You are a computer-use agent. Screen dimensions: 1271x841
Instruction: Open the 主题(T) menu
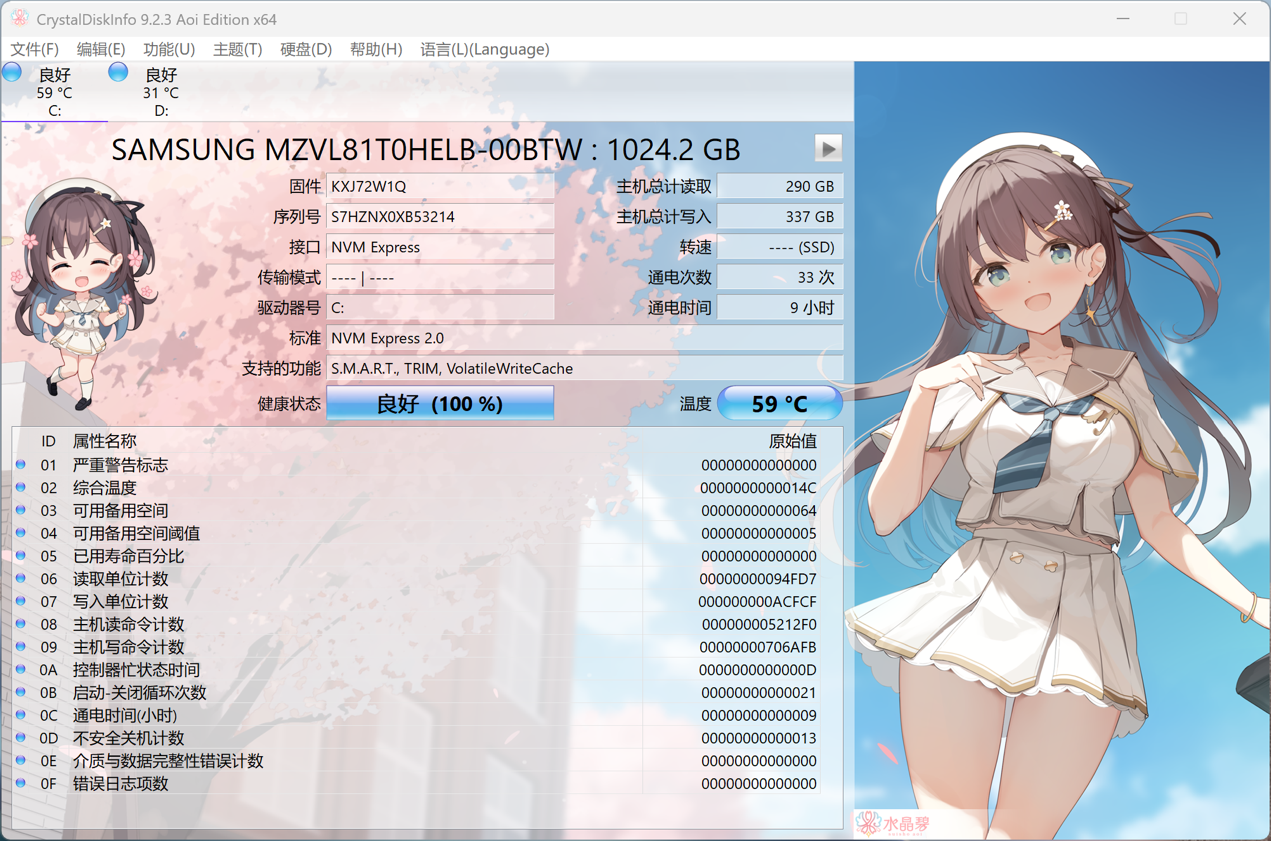237,49
